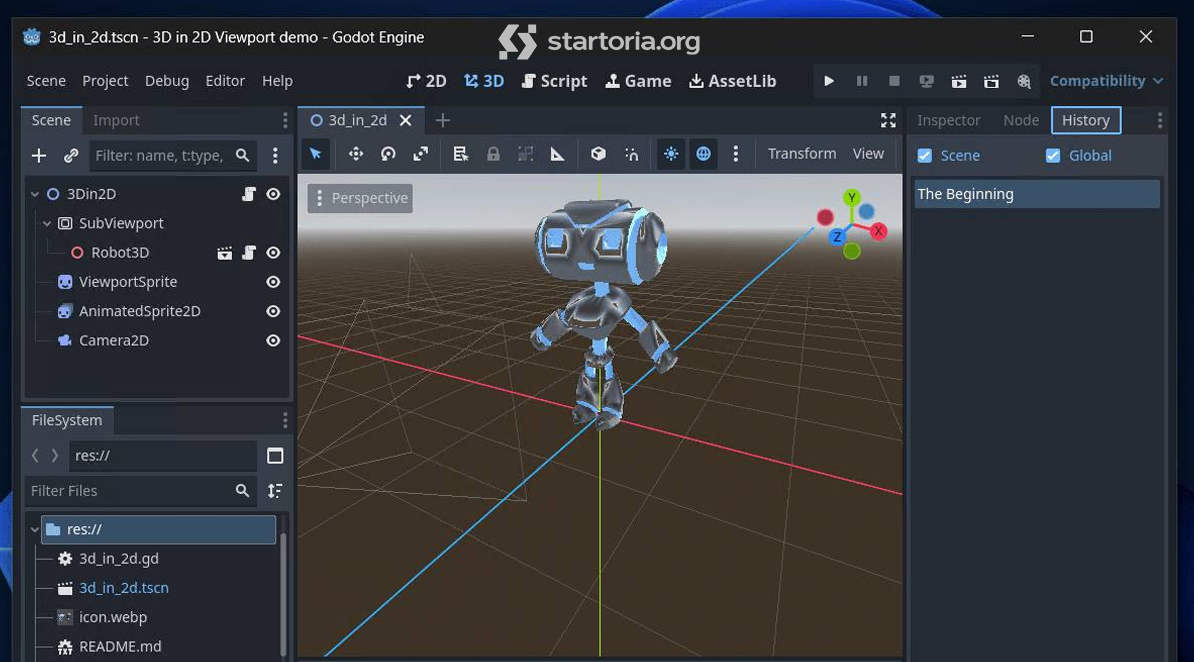The height and width of the screenshot is (662, 1194).
Task: Open the Editor menu
Action: point(225,81)
